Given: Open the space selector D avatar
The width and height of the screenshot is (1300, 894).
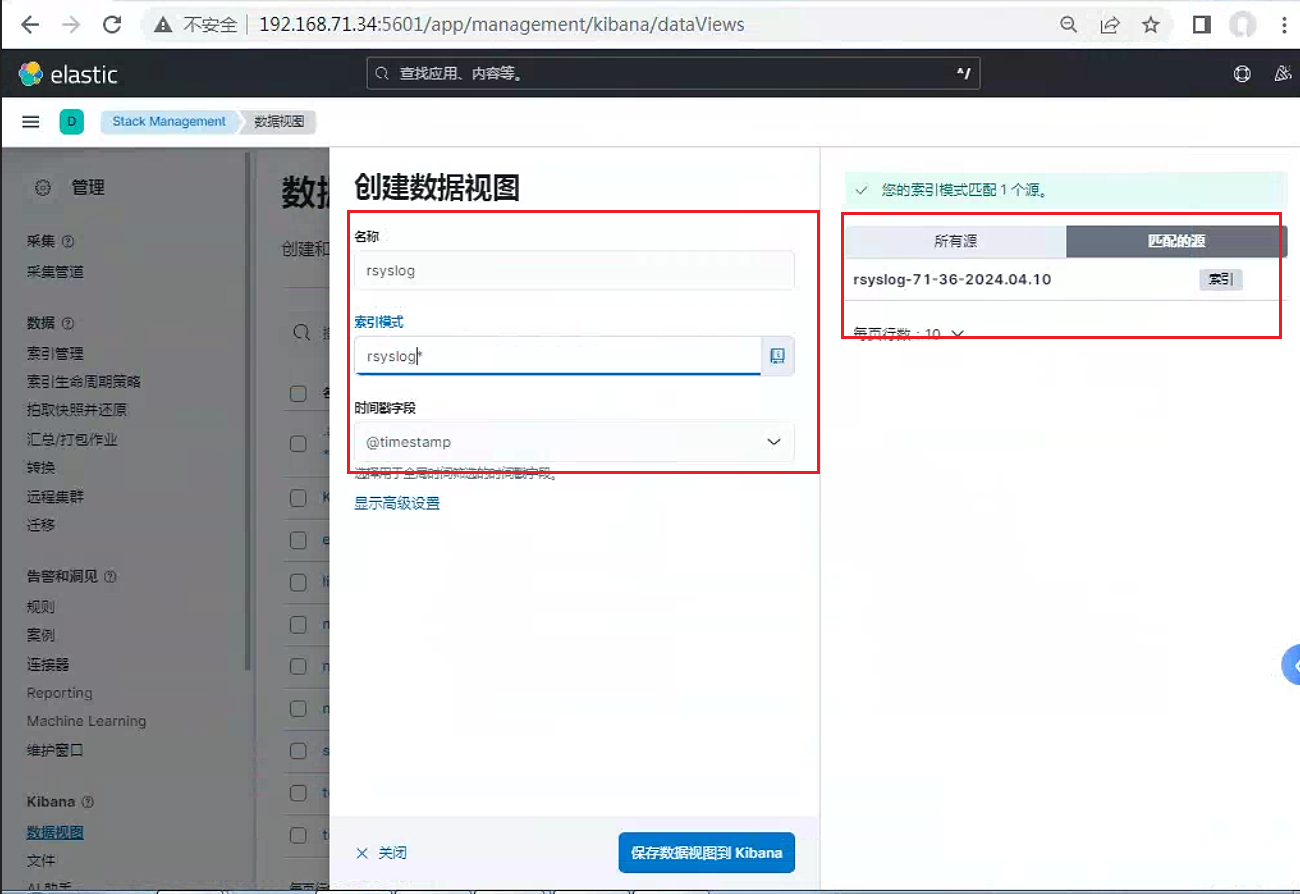Looking at the screenshot, I should [71, 122].
